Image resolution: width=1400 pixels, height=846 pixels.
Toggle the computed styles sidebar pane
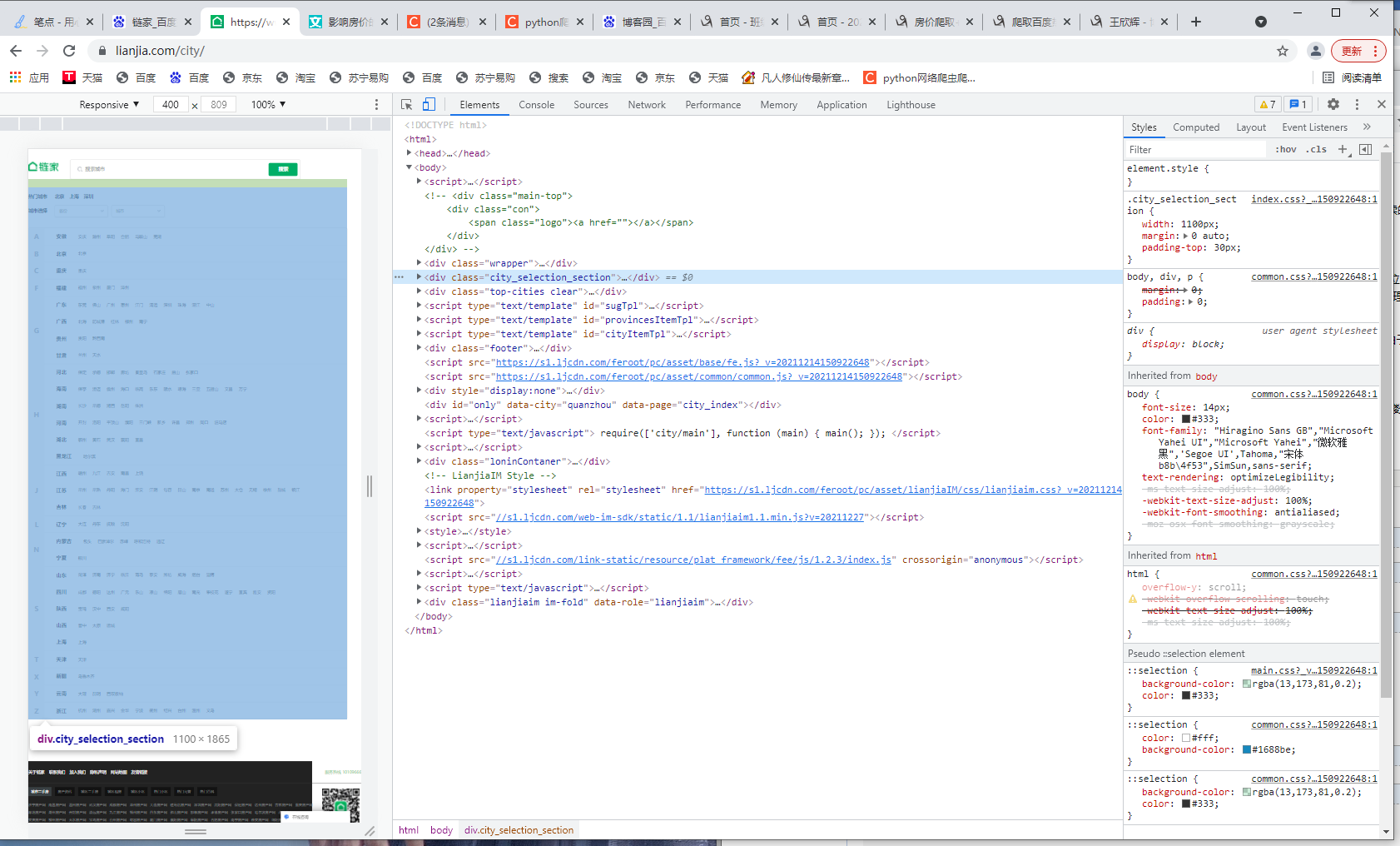tap(1365, 149)
